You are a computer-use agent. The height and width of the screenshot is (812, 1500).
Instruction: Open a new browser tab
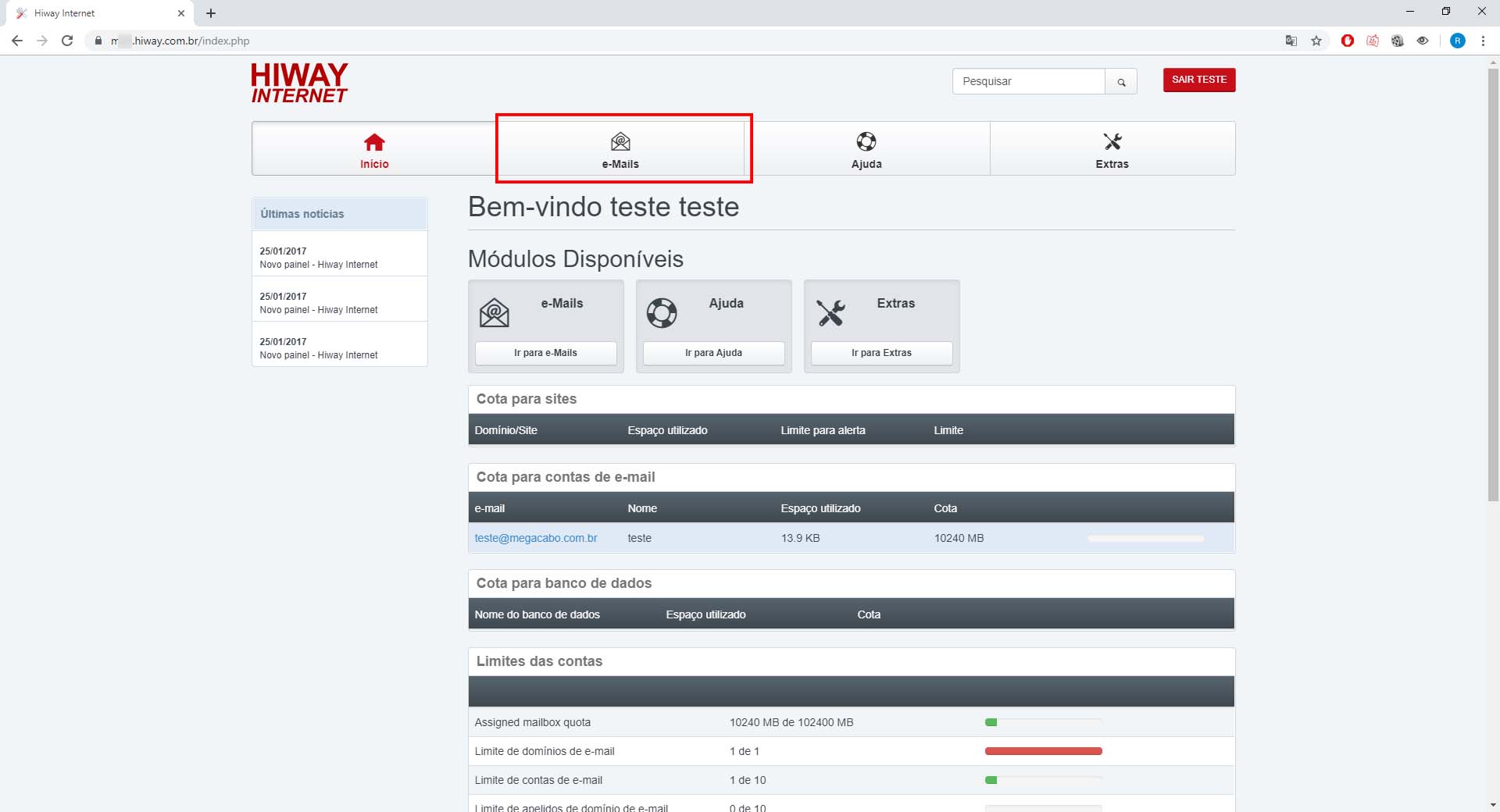click(x=211, y=13)
